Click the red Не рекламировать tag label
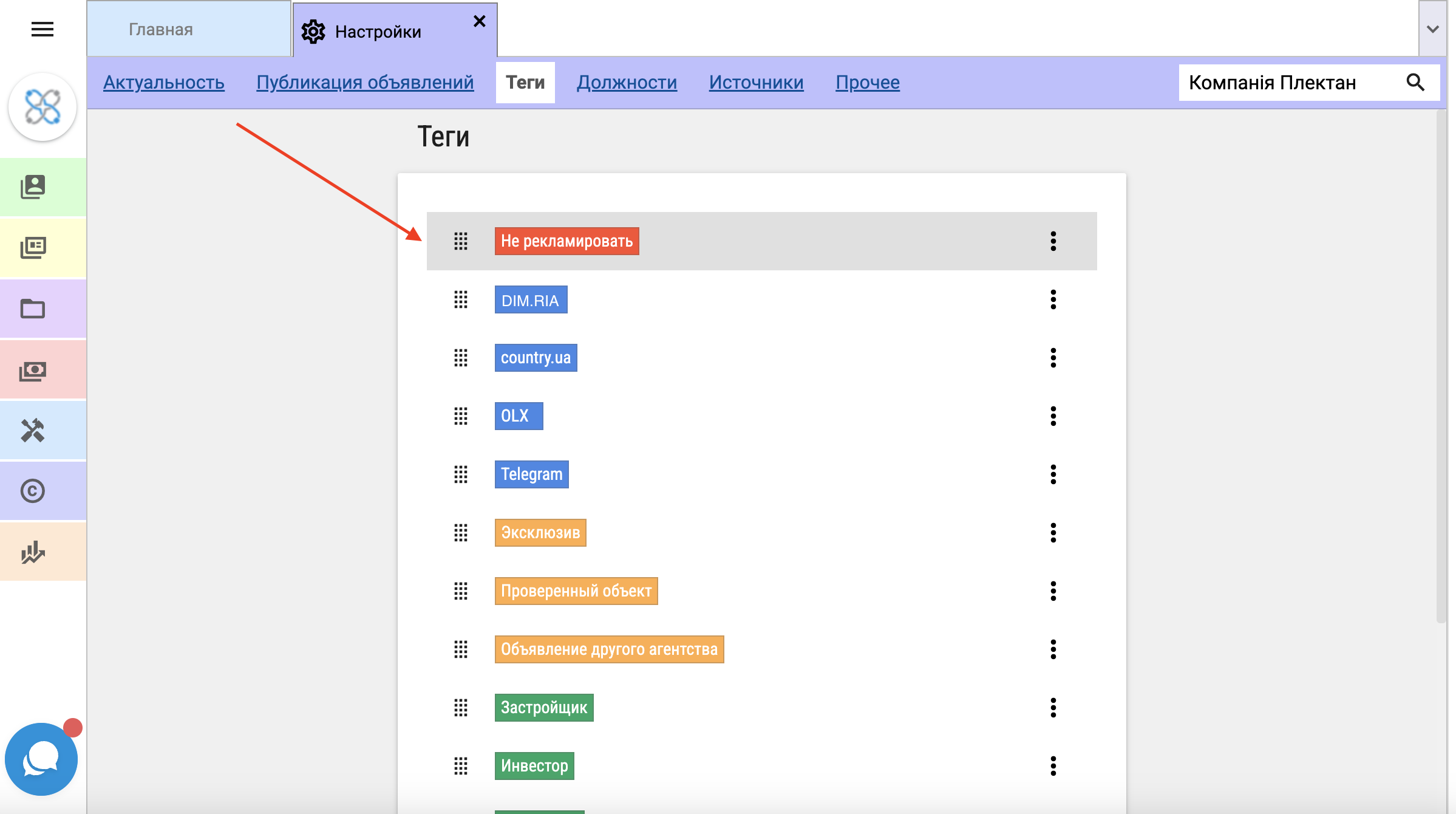Viewport: 1456px width, 814px height. [x=567, y=241]
